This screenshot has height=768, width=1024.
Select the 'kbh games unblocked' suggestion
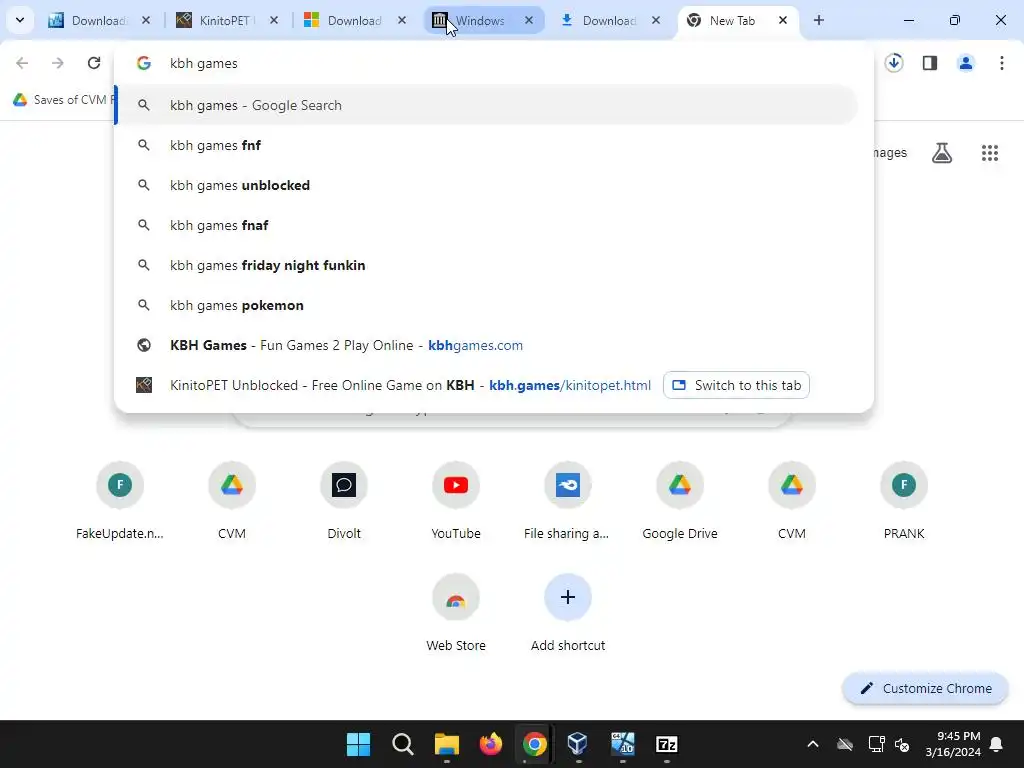coord(487,185)
